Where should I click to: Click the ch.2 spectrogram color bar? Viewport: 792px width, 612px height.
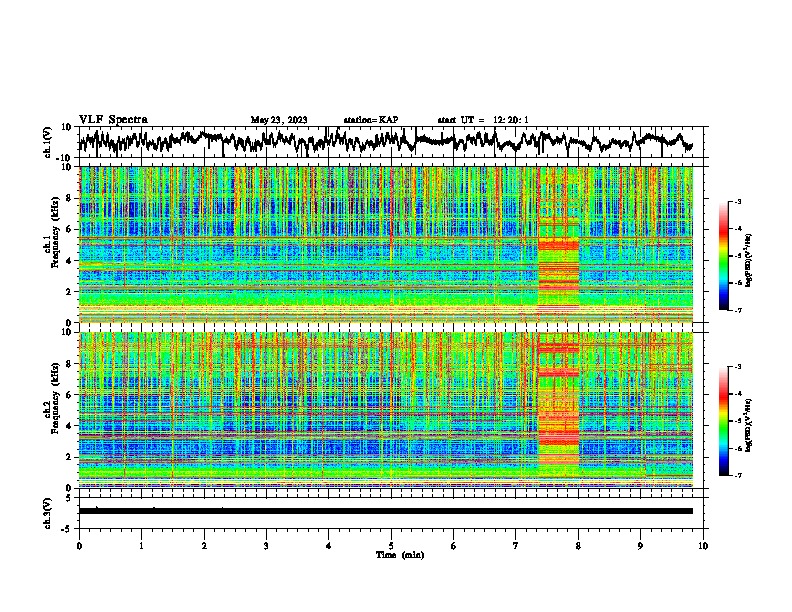tap(724, 421)
